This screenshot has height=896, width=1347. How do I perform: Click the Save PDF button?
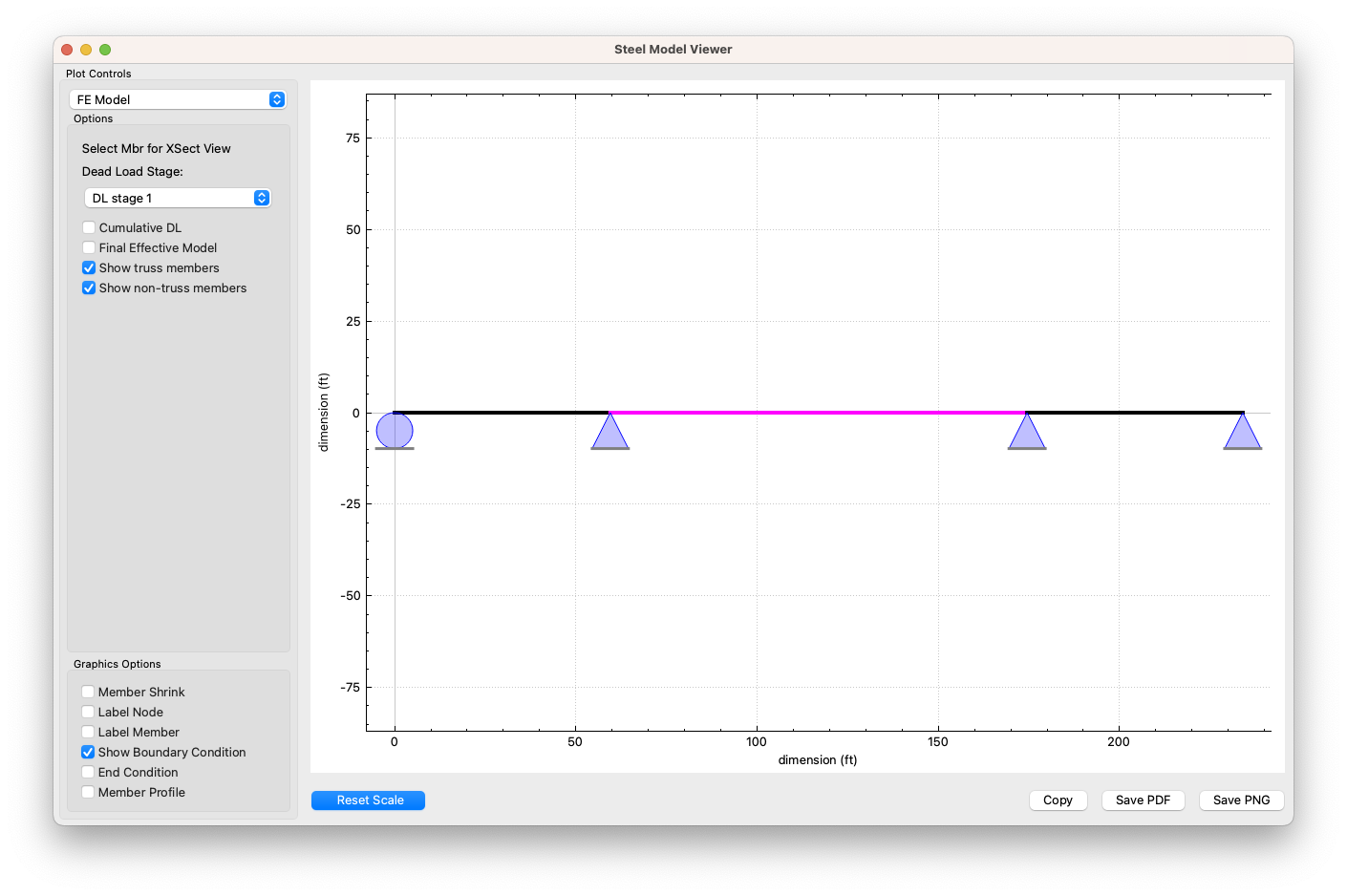tap(1143, 800)
